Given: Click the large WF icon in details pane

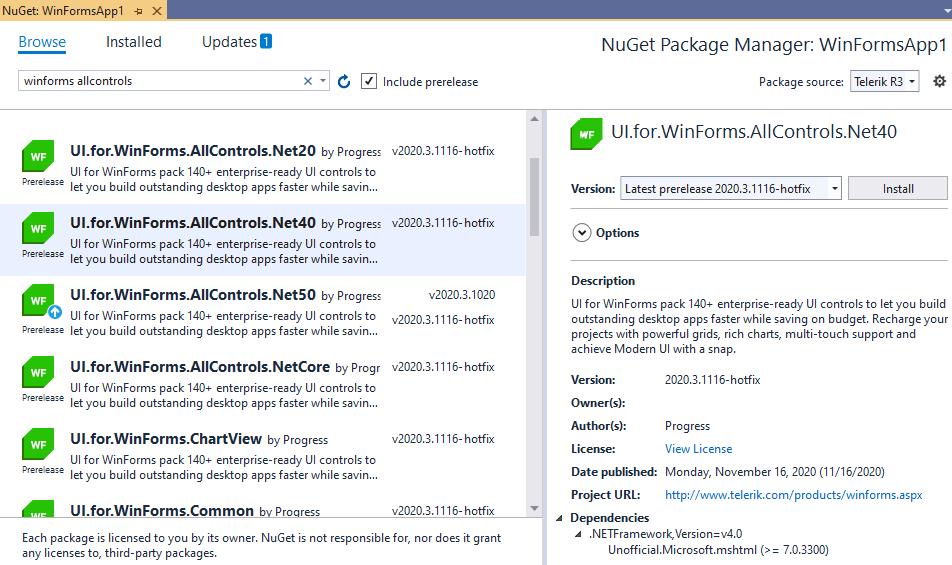Looking at the screenshot, I should [585, 134].
